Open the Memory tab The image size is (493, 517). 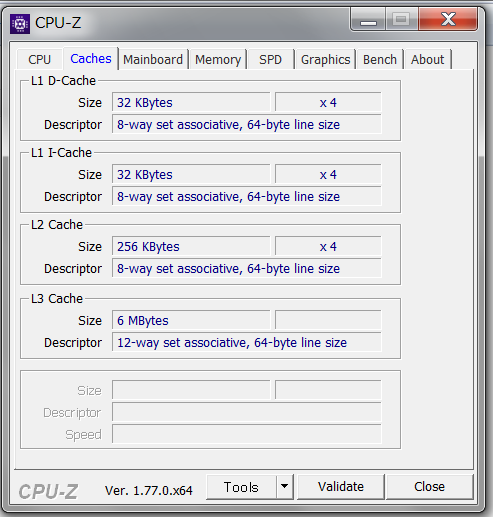(218, 60)
